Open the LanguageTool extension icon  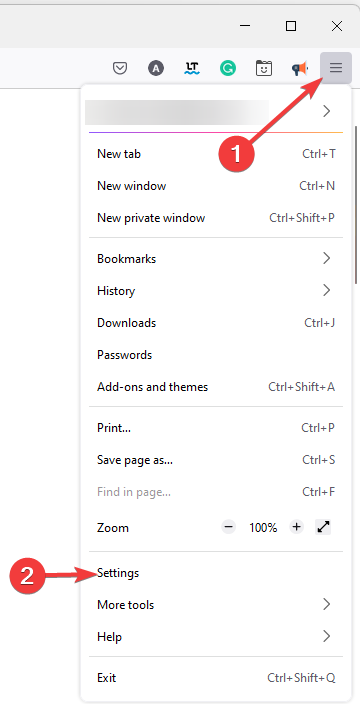coord(192,68)
